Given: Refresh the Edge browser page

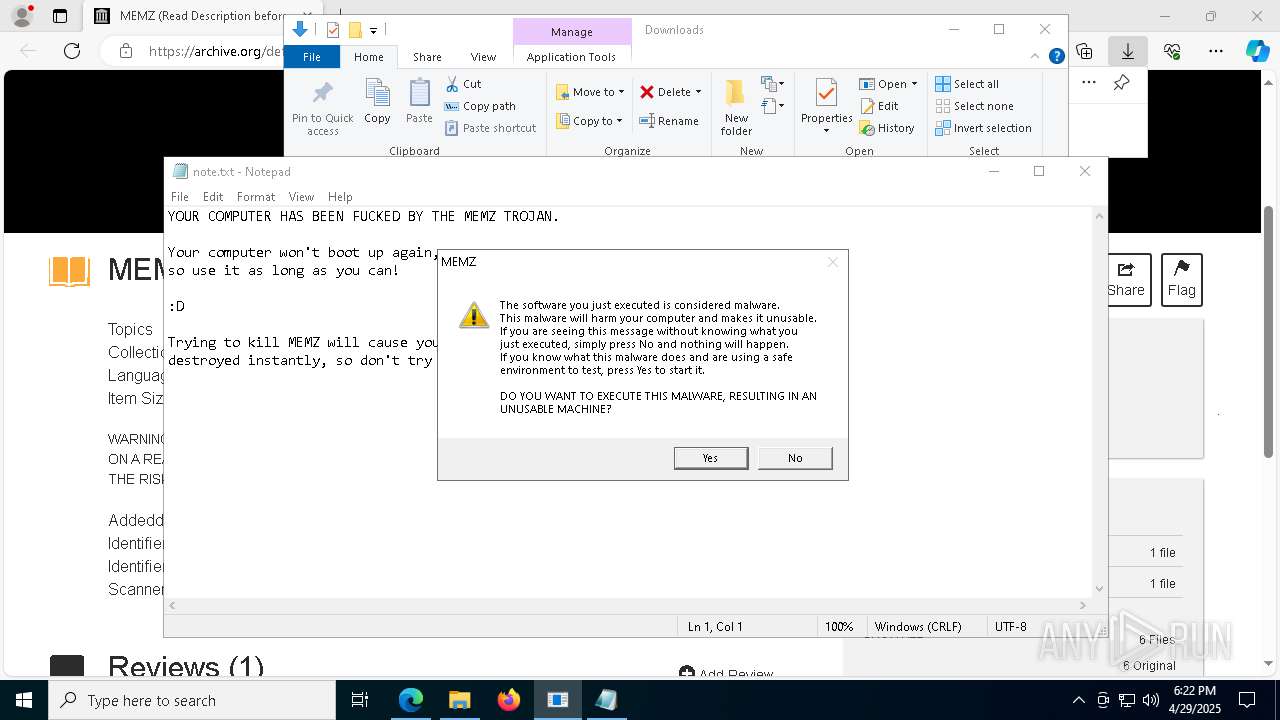Looking at the screenshot, I should pos(71,51).
